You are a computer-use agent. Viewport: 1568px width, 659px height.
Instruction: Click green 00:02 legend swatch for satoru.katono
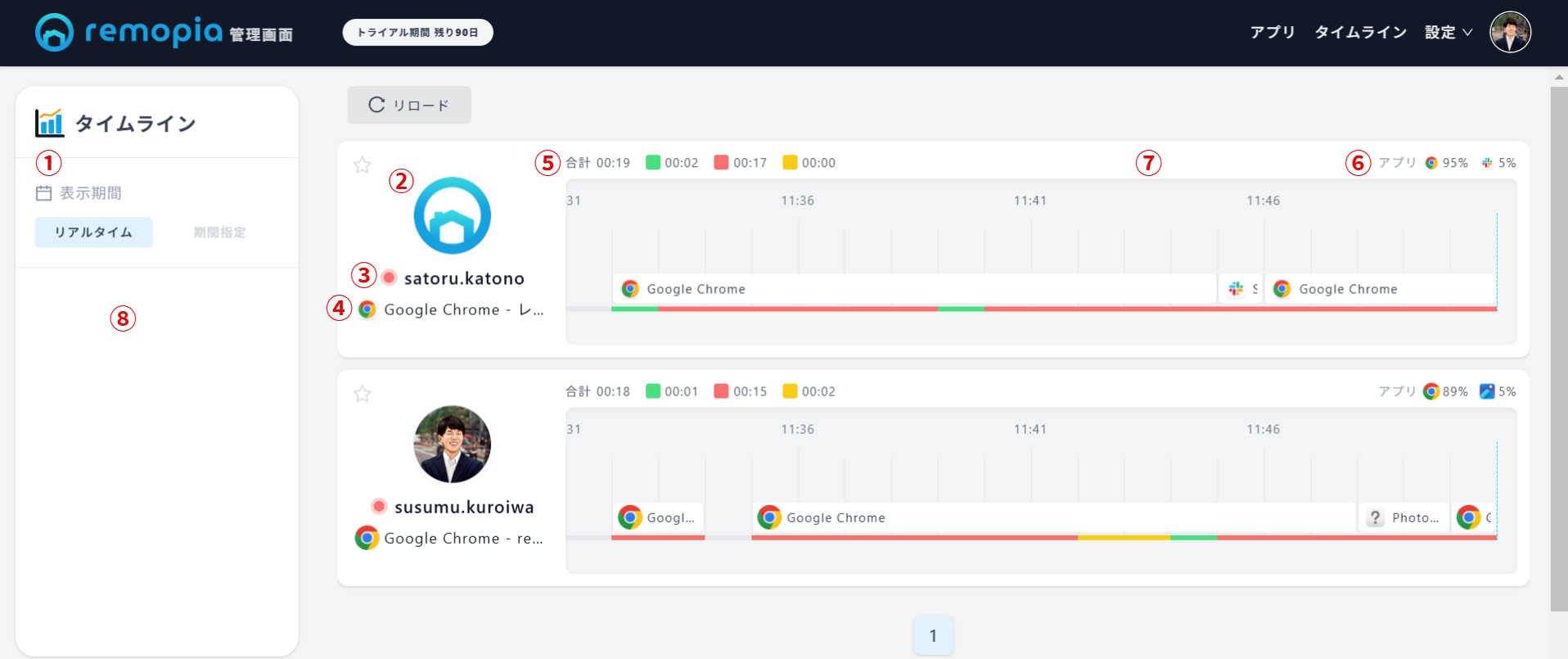point(653,162)
